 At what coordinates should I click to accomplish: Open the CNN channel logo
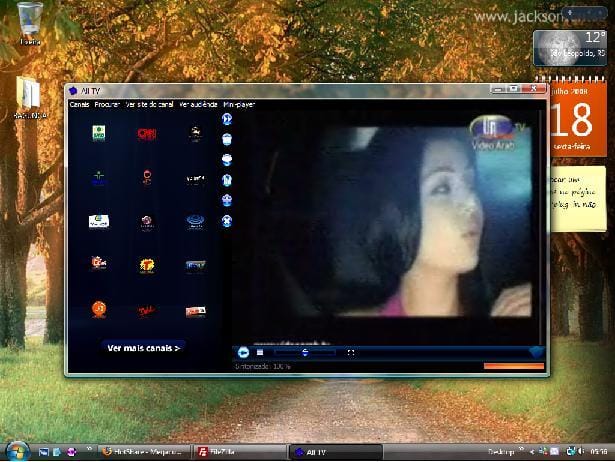(x=147, y=134)
